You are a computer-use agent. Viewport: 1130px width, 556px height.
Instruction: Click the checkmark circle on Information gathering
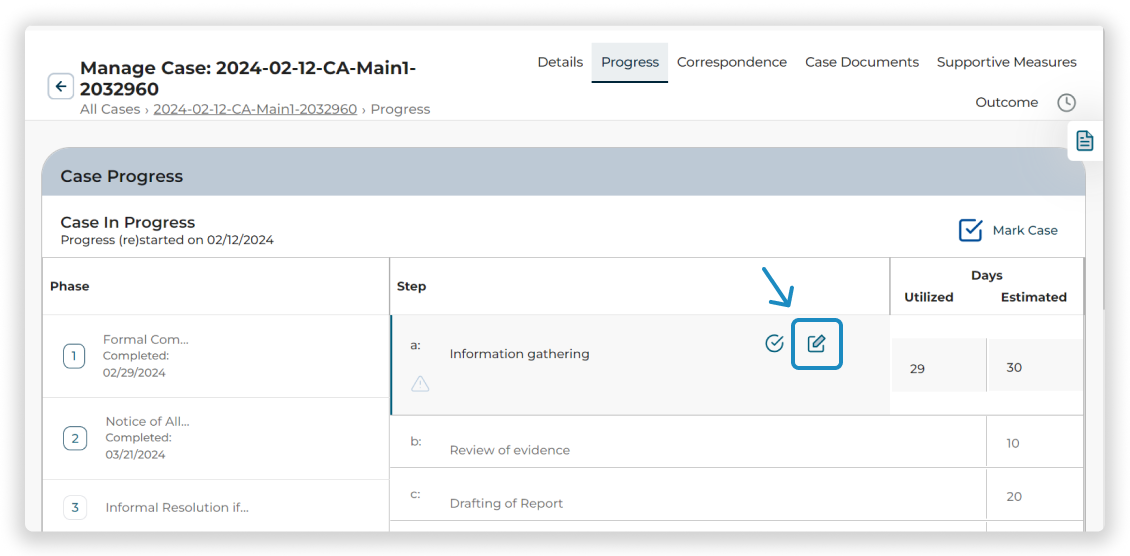coord(774,344)
